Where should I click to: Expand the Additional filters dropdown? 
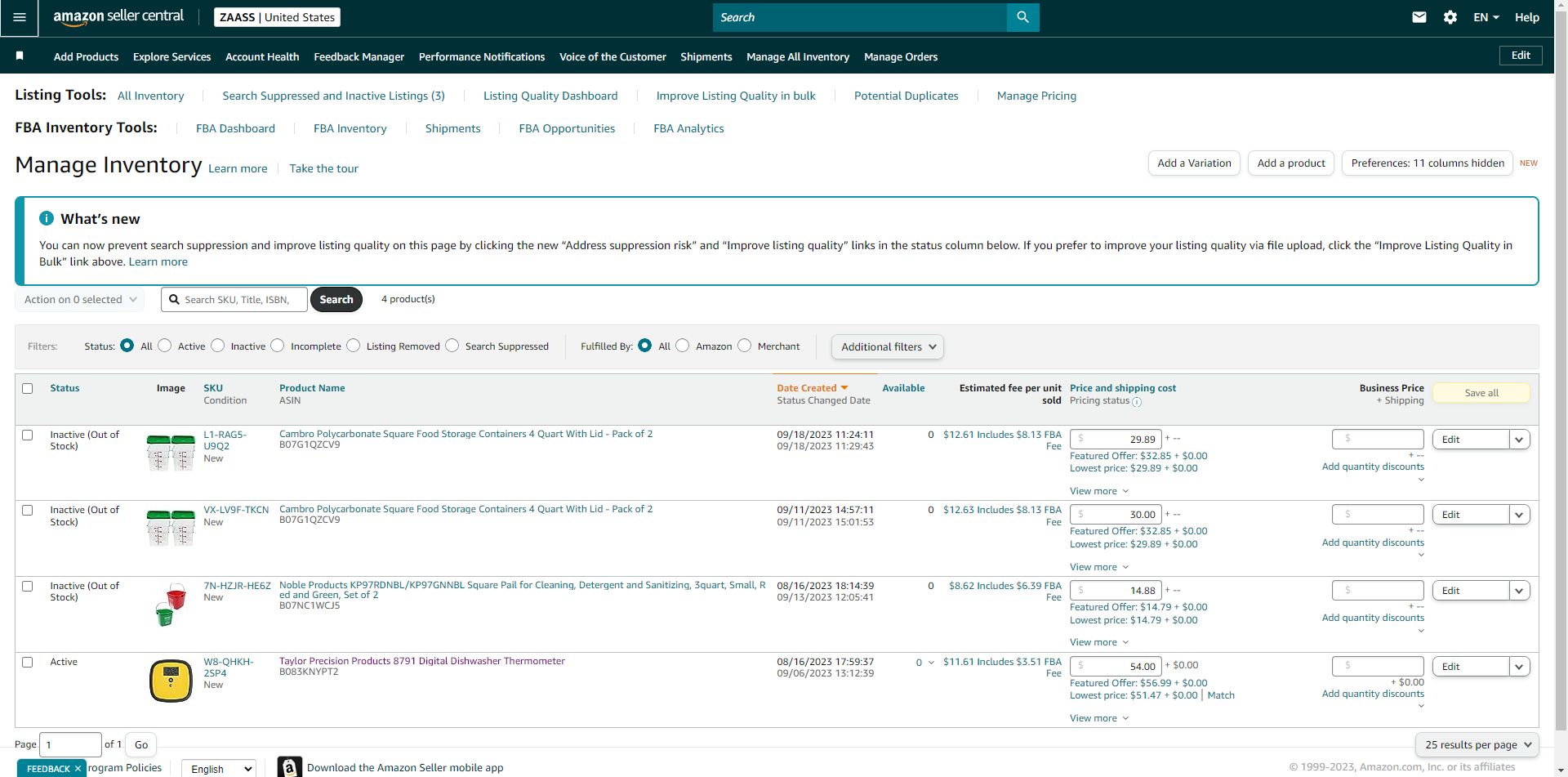pyautogui.click(x=888, y=347)
